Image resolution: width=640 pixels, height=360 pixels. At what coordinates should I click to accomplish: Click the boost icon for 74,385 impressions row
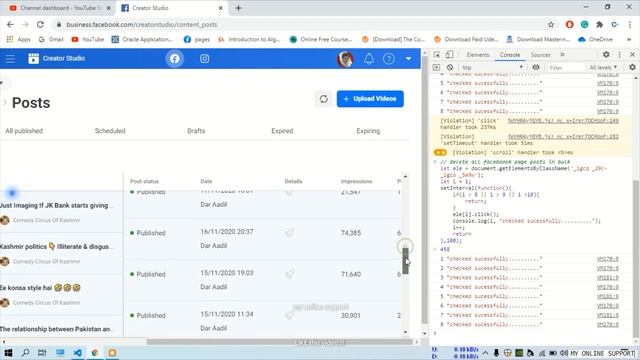click(x=289, y=233)
